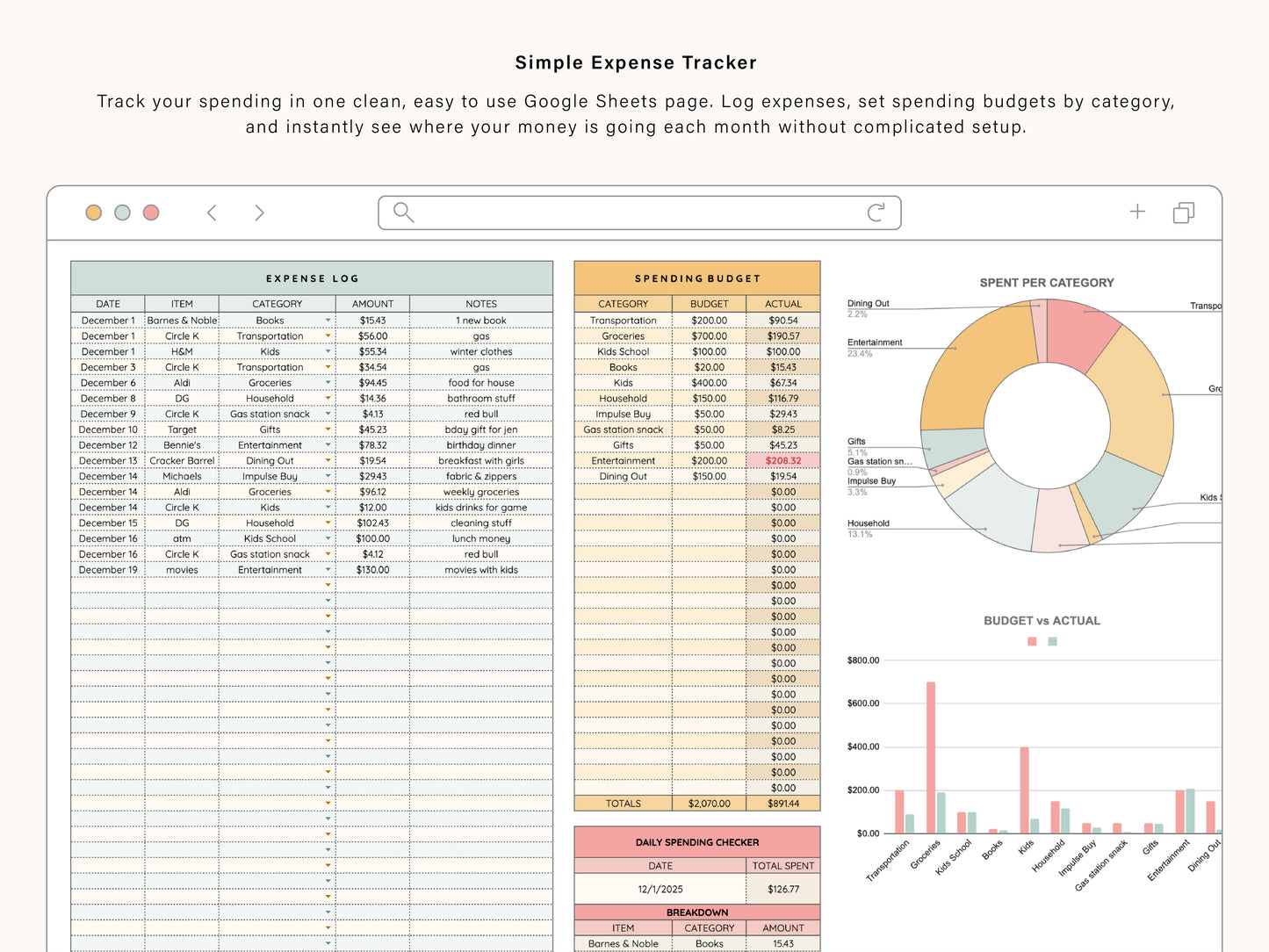1269x952 pixels.
Task: Click the TOTALS row in spending budget
Action: pyautogui.click(x=696, y=803)
